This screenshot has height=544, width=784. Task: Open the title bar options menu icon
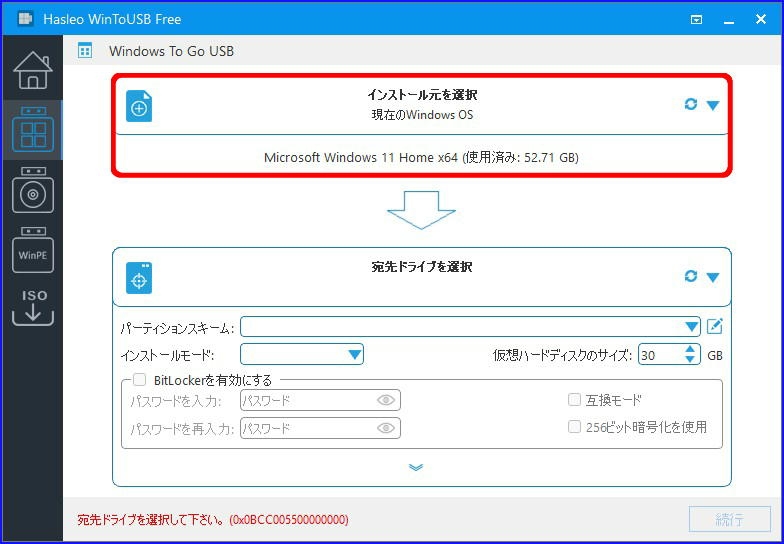click(x=696, y=20)
